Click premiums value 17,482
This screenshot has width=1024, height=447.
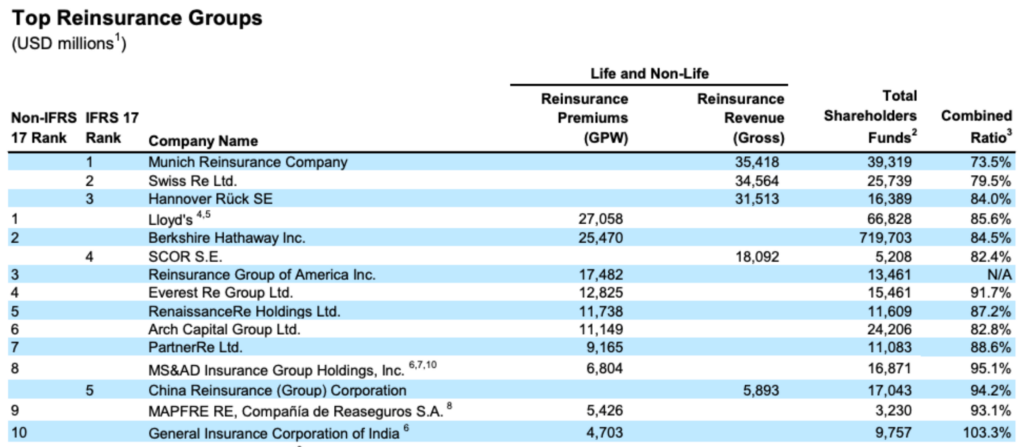tap(601, 276)
